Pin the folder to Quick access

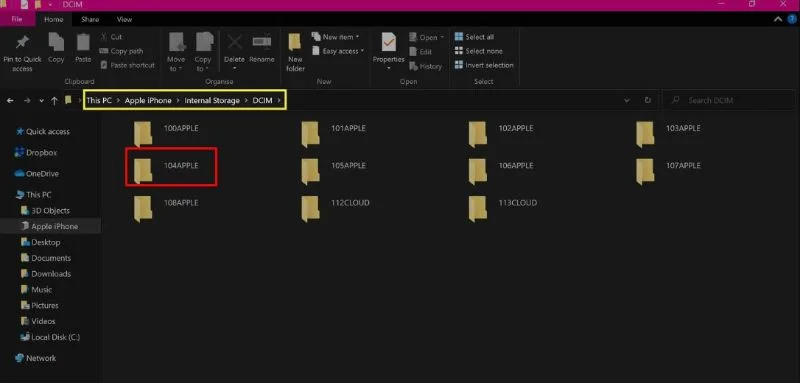click(22, 53)
